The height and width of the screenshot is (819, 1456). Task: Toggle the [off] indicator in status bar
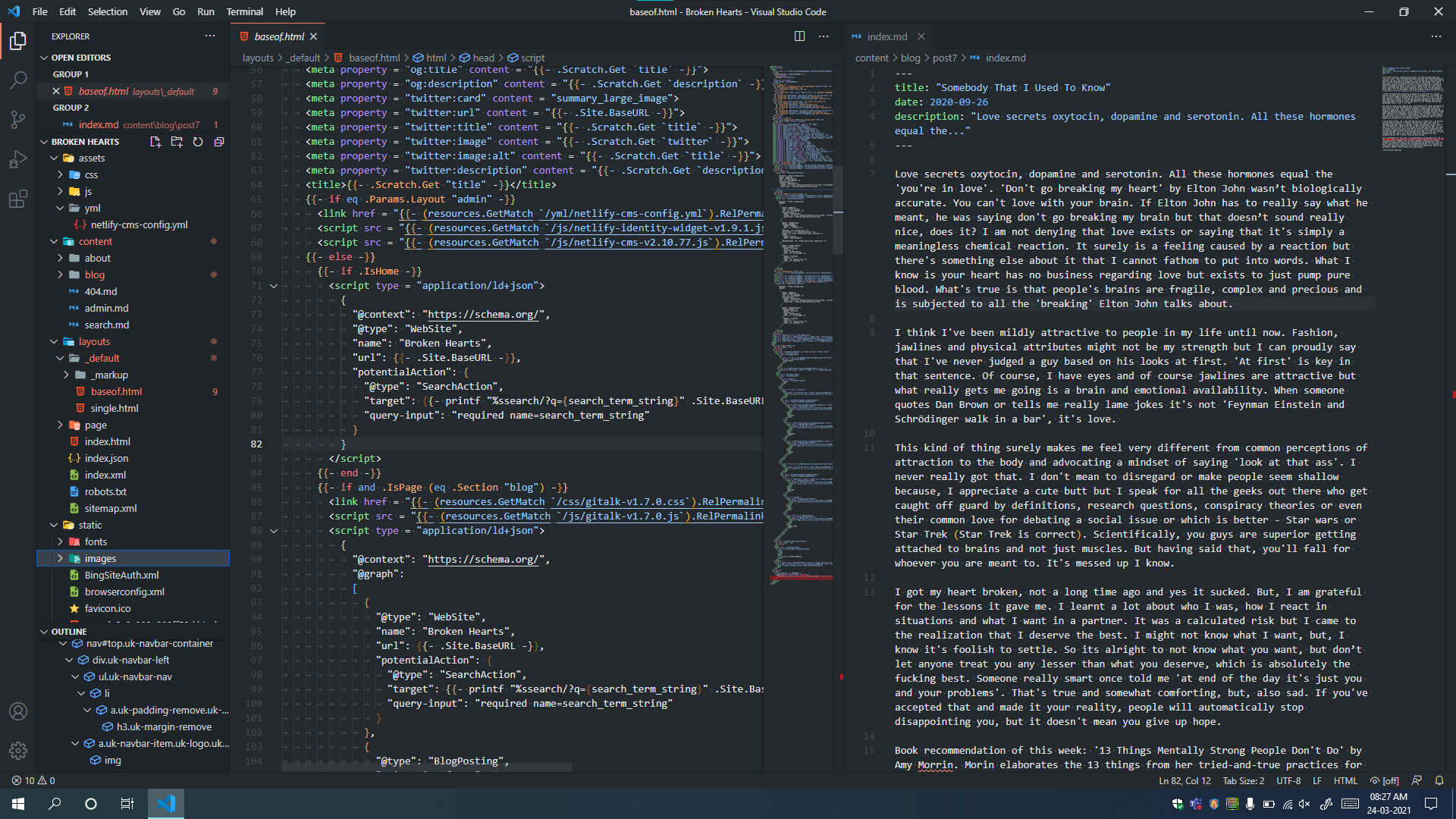1384,780
